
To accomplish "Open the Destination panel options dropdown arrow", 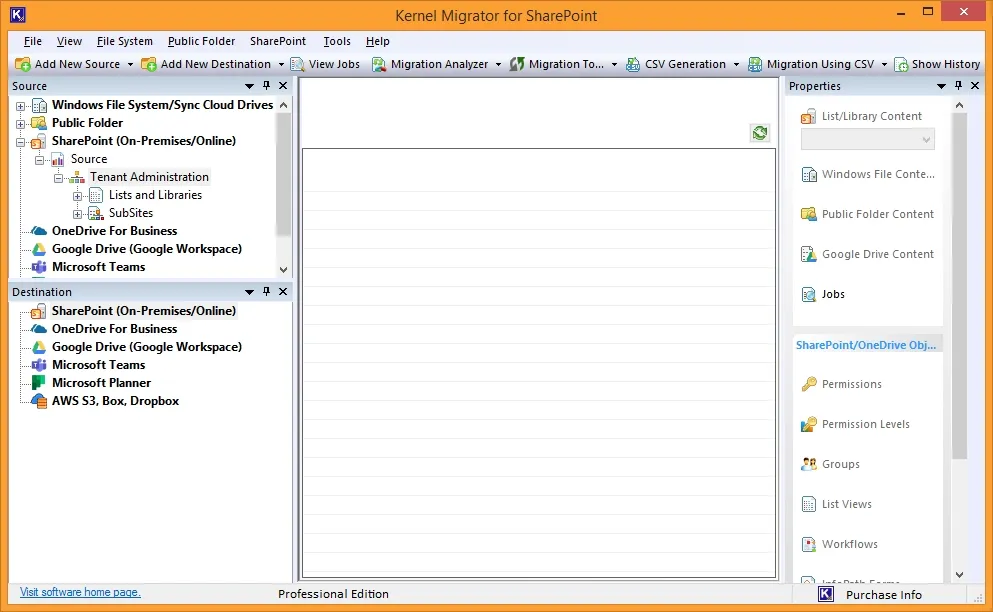I will 250,292.
